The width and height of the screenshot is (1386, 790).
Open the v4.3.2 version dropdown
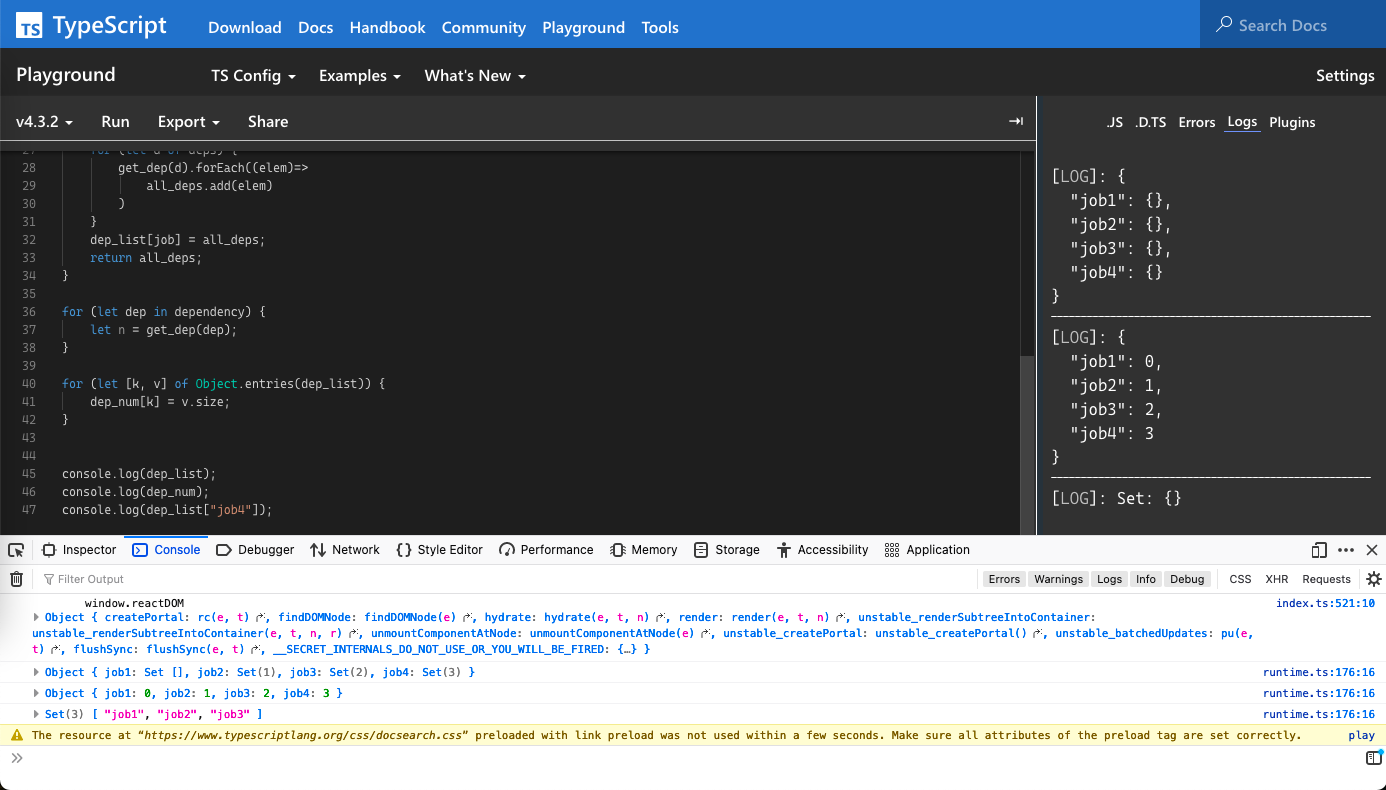(44, 121)
